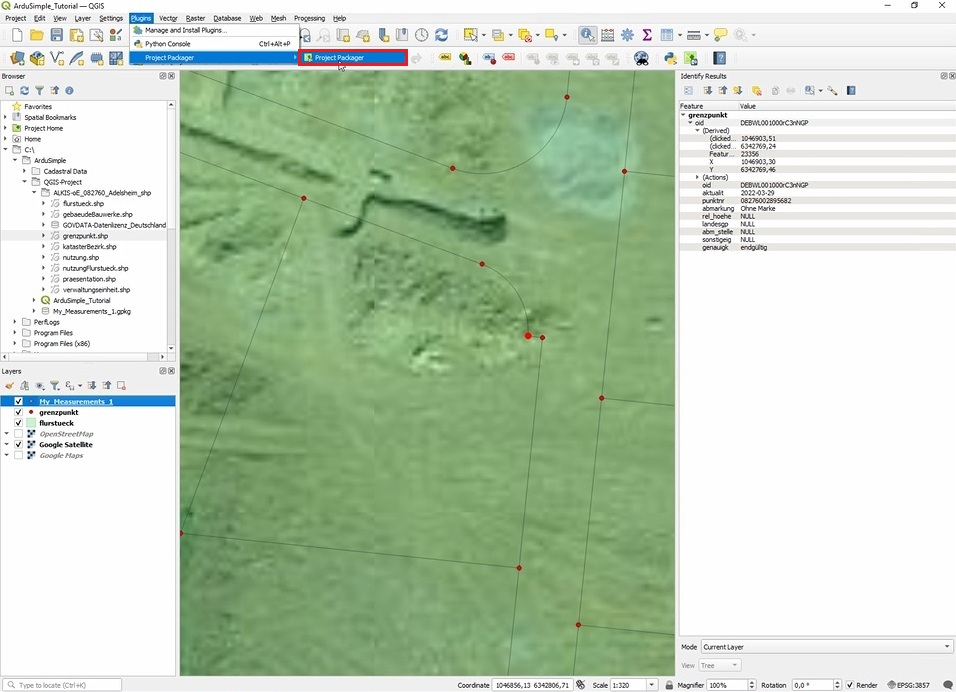Enable the OpenStreetMap layer checkbox

click(18, 434)
